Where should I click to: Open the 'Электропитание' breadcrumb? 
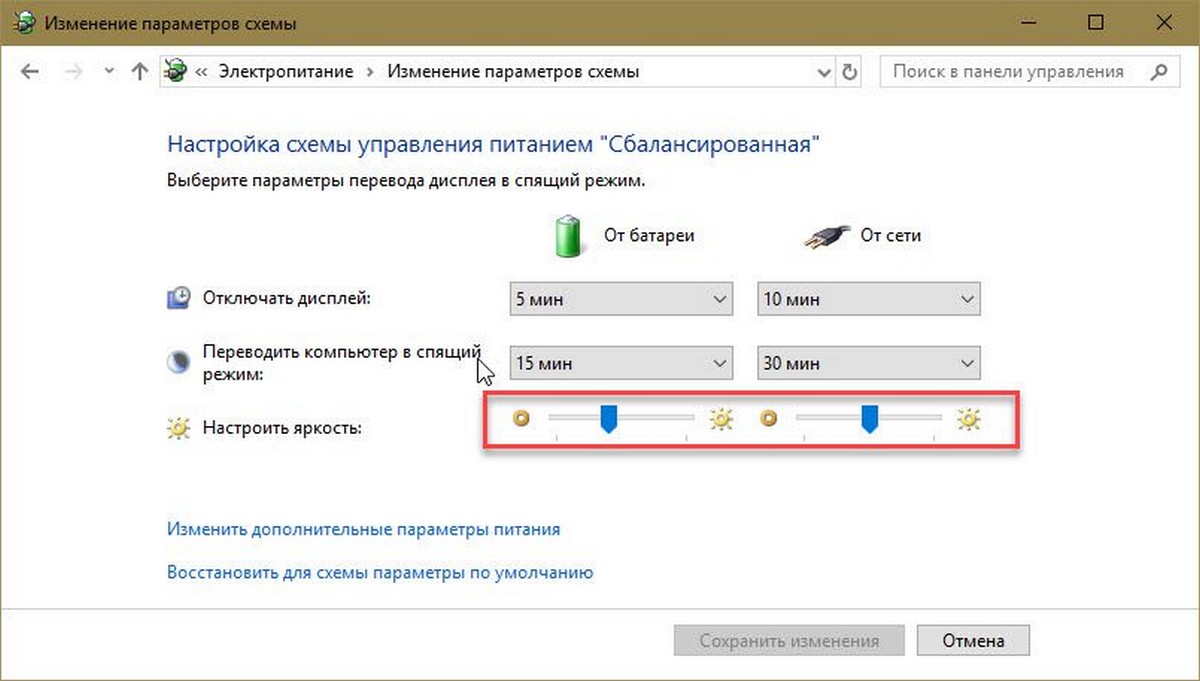pos(286,72)
